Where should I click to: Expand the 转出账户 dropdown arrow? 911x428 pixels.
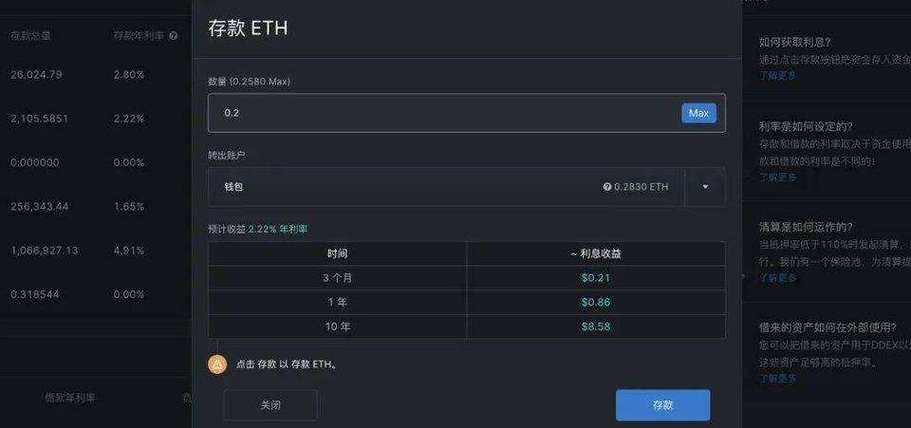click(705, 187)
